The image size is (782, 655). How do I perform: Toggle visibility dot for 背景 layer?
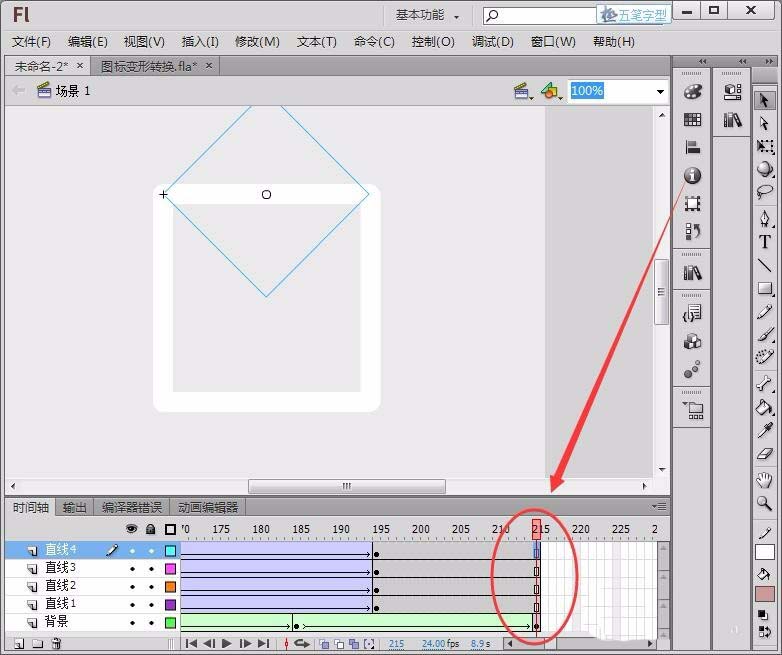[x=132, y=623]
